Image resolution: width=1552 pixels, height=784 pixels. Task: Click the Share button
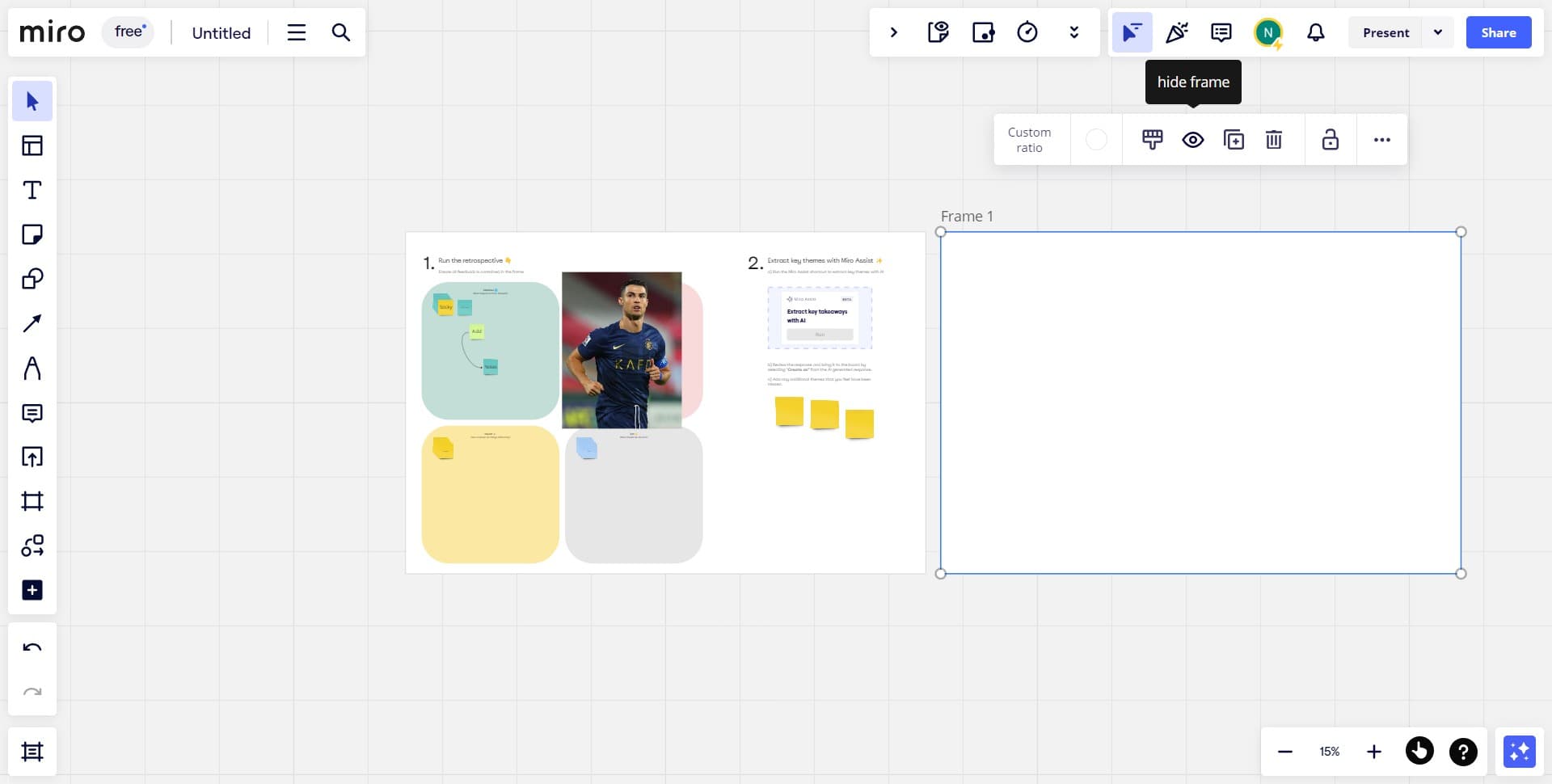coord(1499,32)
